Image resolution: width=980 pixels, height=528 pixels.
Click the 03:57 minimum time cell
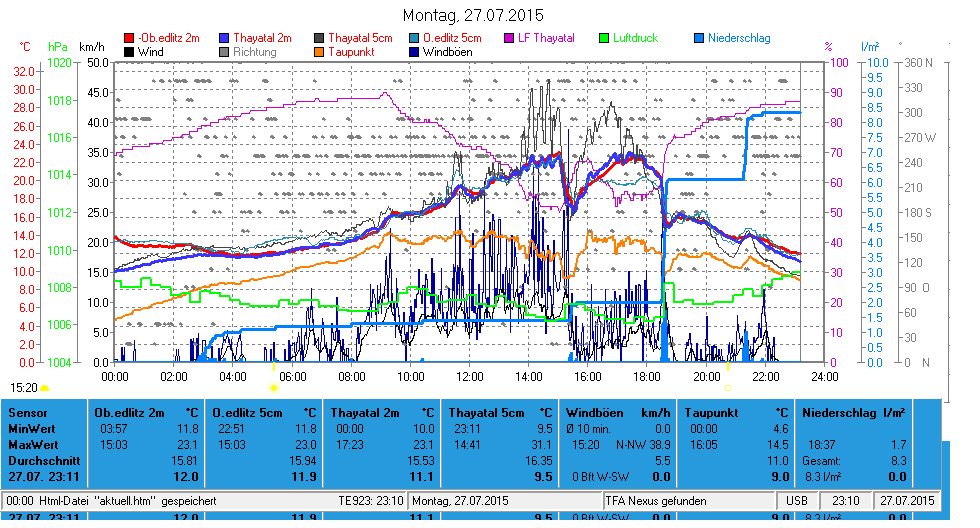tap(114, 429)
